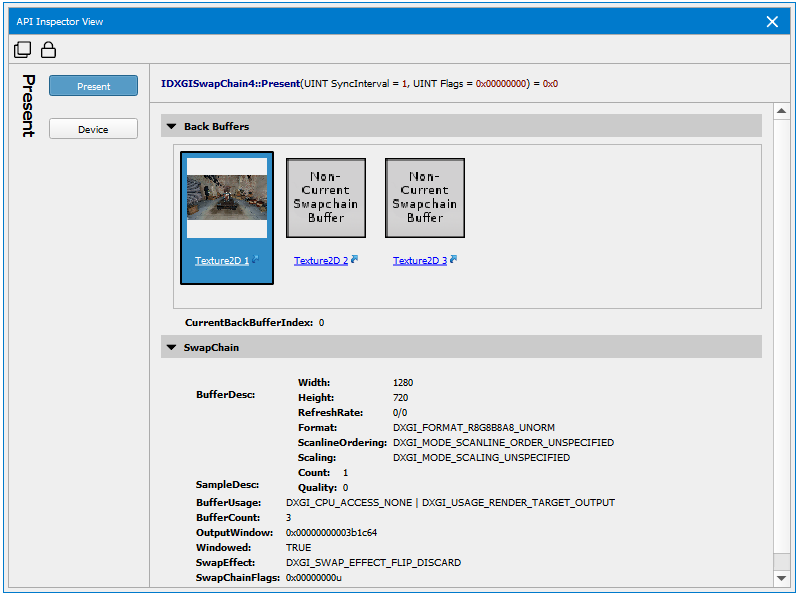This screenshot has width=798, height=595.
Task: Switch to the Device tab
Action: pos(93,129)
